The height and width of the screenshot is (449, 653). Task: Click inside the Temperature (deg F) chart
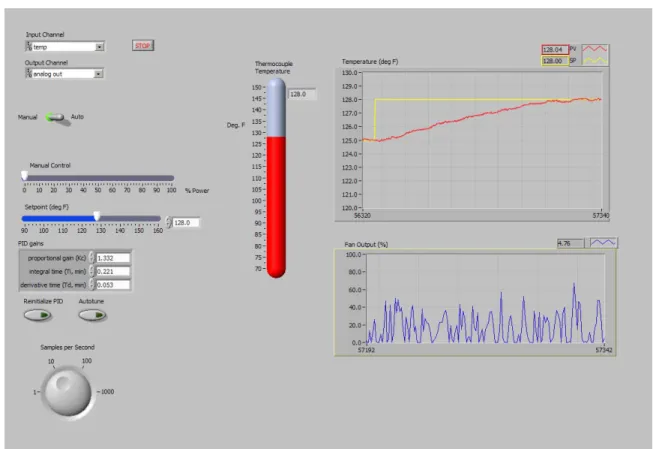point(482,140)
